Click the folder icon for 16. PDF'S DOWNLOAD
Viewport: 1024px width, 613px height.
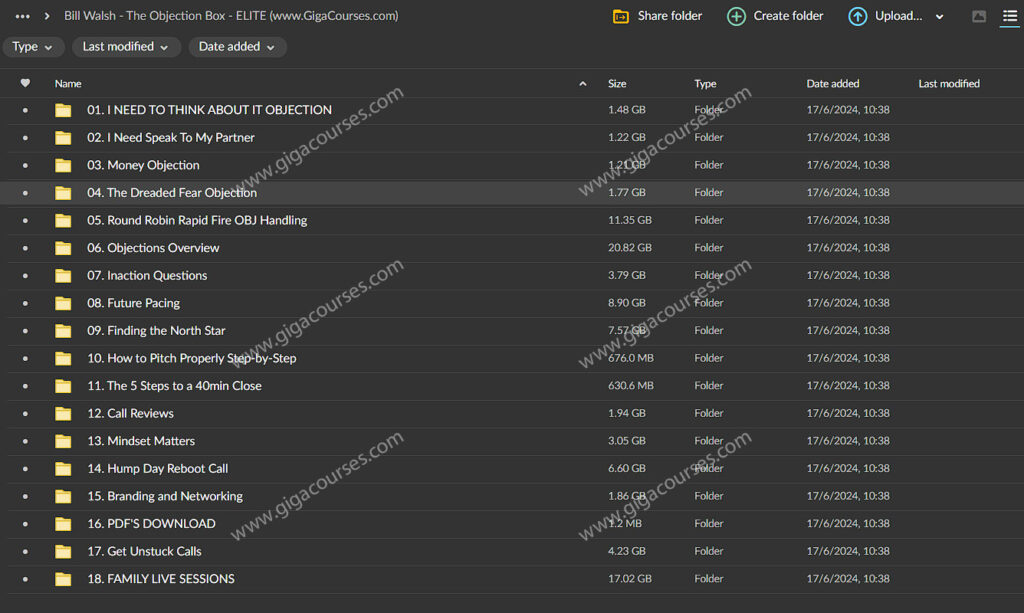point(63,524)
